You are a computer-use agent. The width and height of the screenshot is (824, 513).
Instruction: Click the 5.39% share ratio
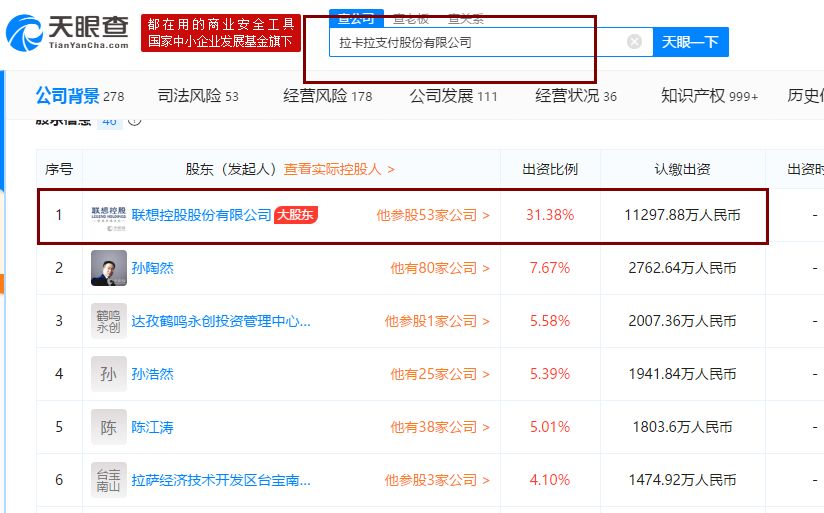[x=550, y=374]
